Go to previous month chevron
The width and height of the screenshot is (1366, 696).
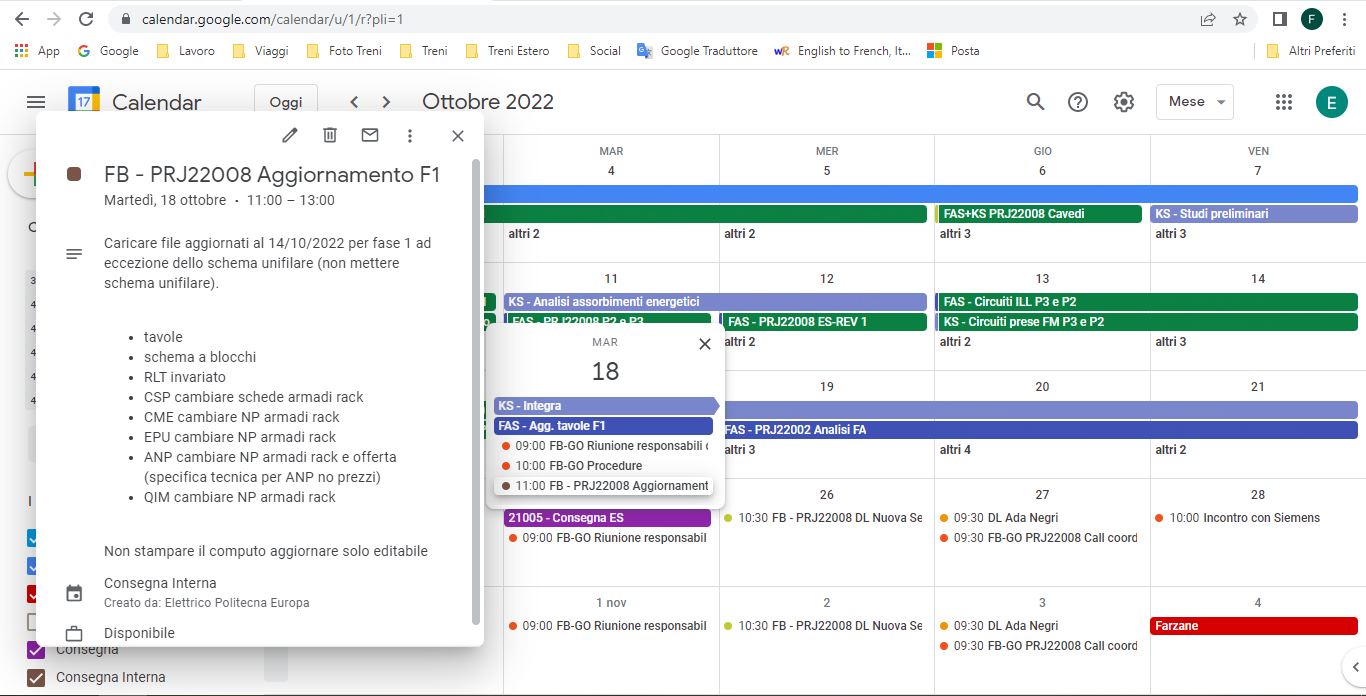tap(353, 102)
